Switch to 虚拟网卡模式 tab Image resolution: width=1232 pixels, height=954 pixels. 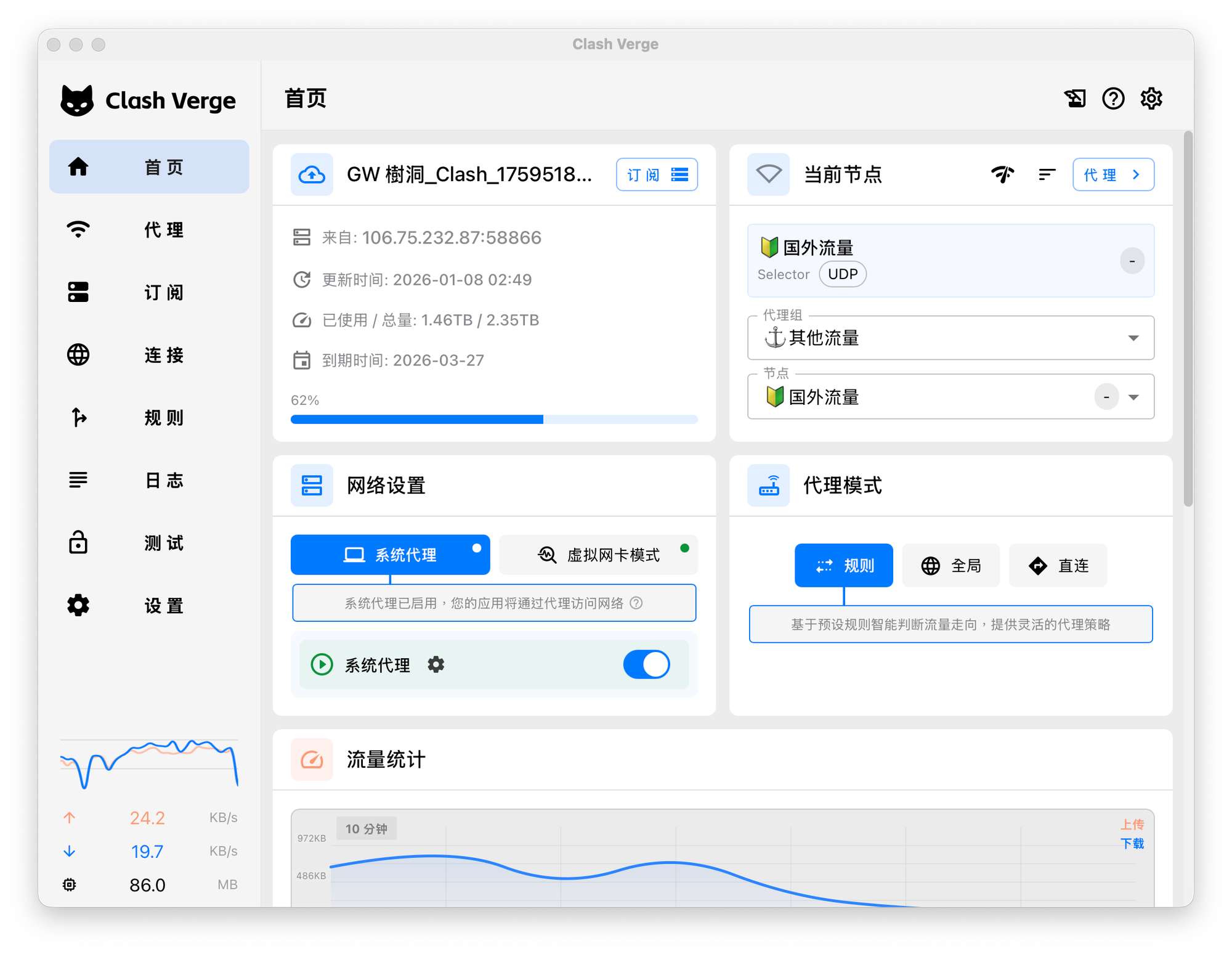pyautogui.click(x=599, y=555)
